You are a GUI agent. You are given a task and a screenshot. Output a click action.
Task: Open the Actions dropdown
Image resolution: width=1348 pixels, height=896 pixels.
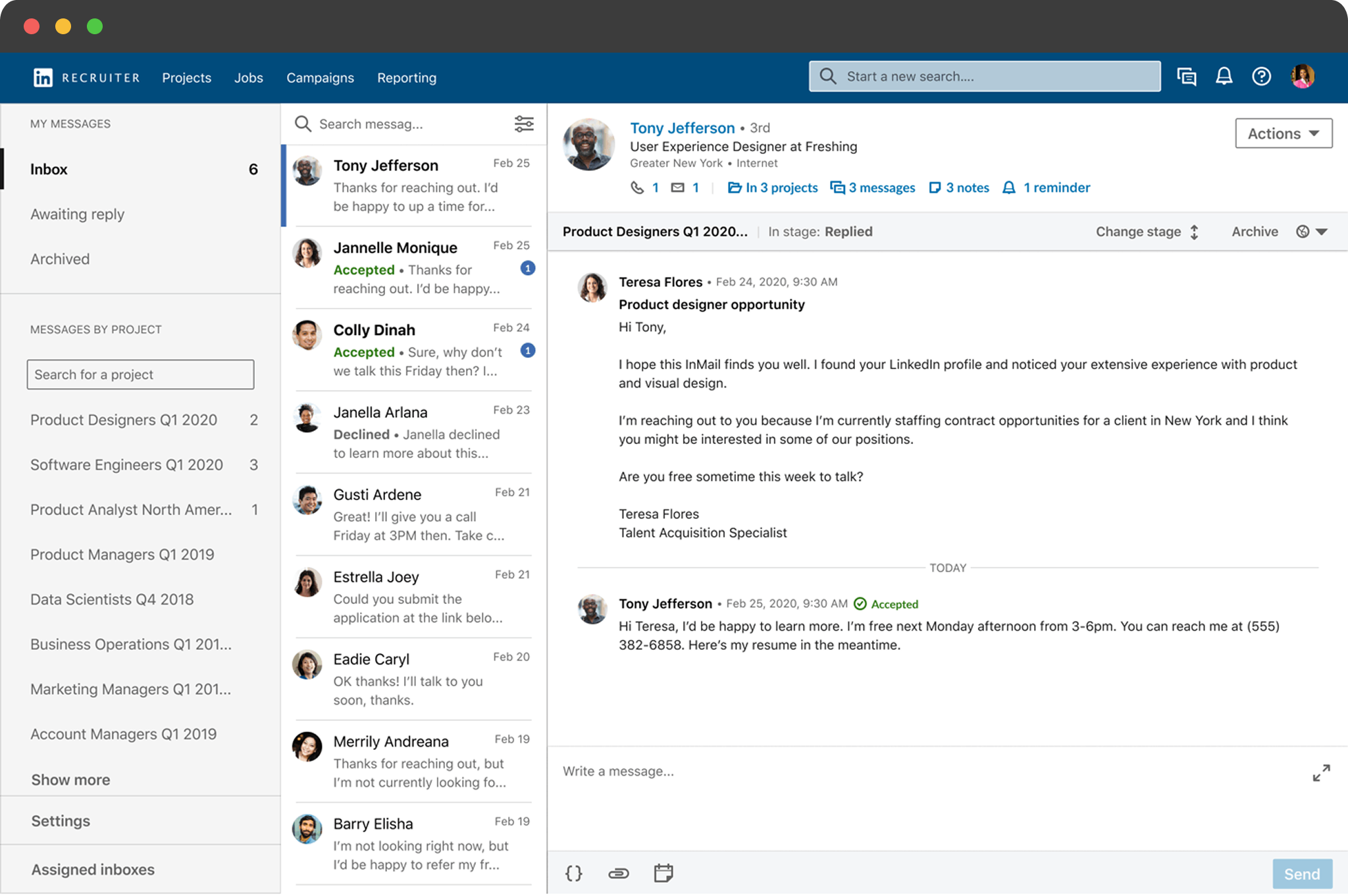(x=1283, y=134)
